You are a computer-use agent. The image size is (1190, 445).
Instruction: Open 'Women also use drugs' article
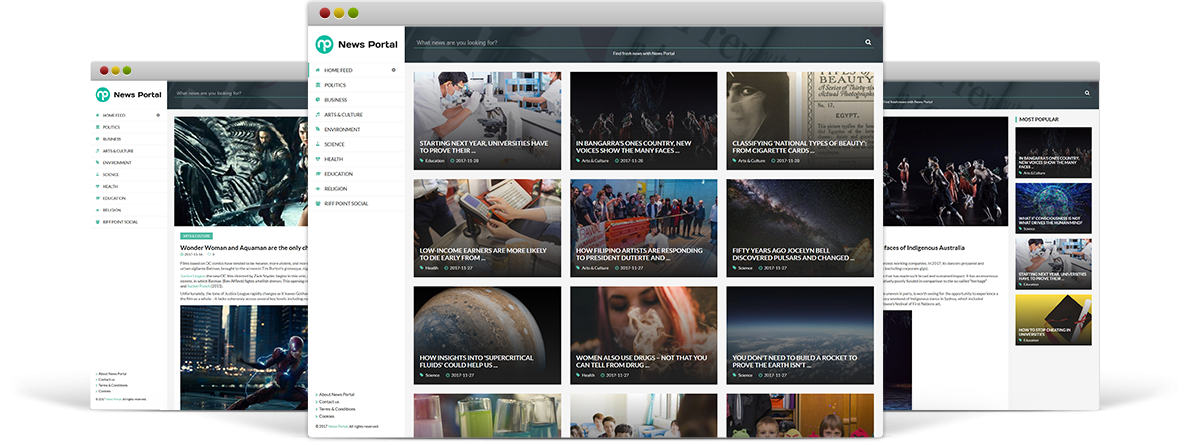(644, 335)
